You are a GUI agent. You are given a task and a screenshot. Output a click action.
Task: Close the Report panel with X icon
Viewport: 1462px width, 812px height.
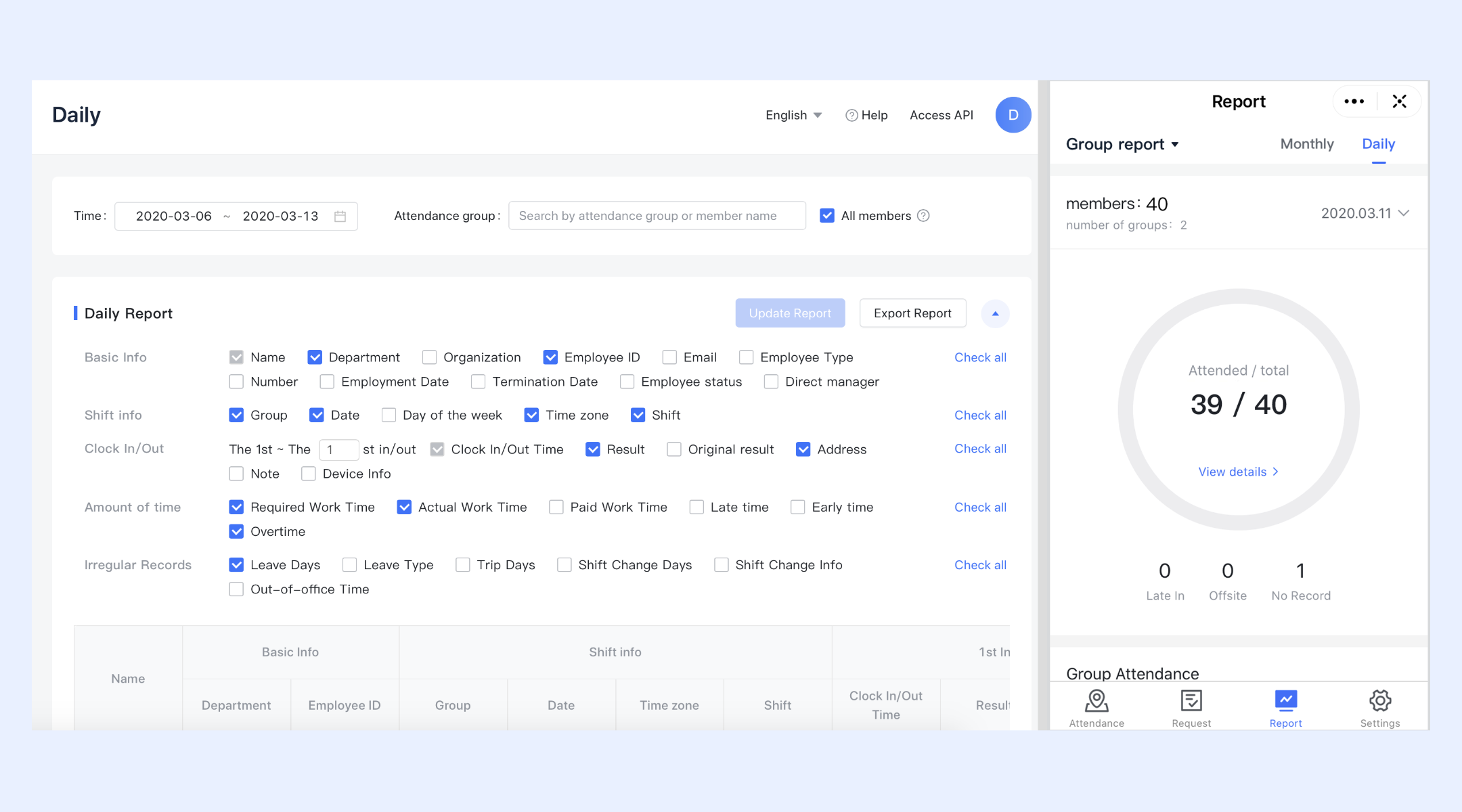coord(1399,101)
